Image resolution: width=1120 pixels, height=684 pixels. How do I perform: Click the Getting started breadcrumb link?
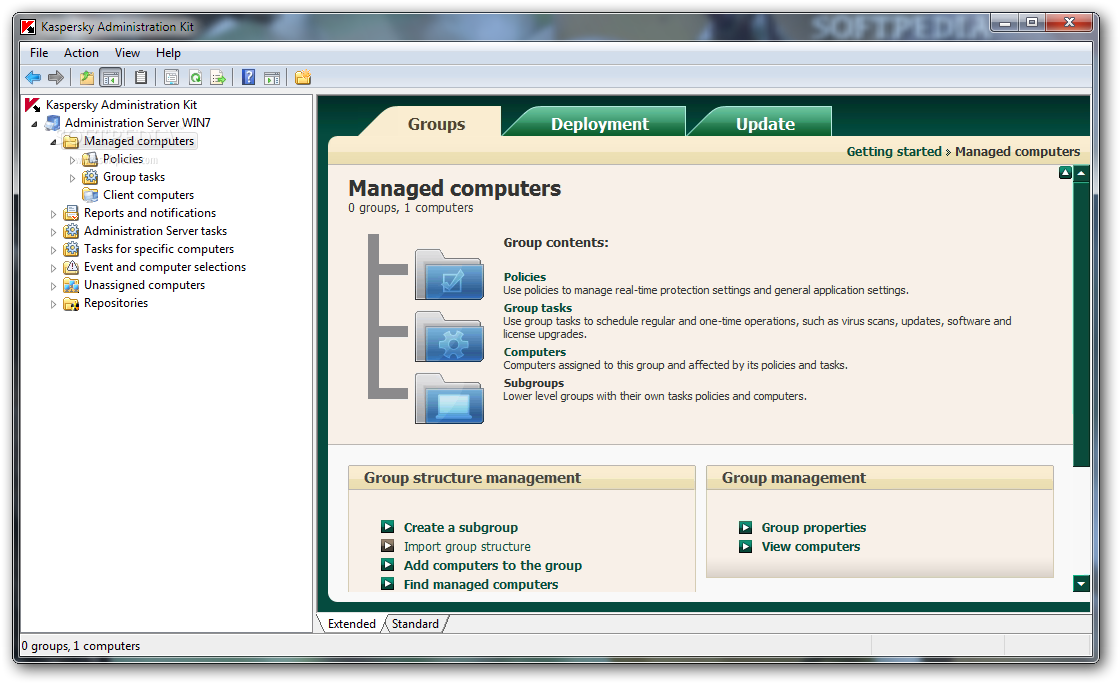tap(894, 151)
